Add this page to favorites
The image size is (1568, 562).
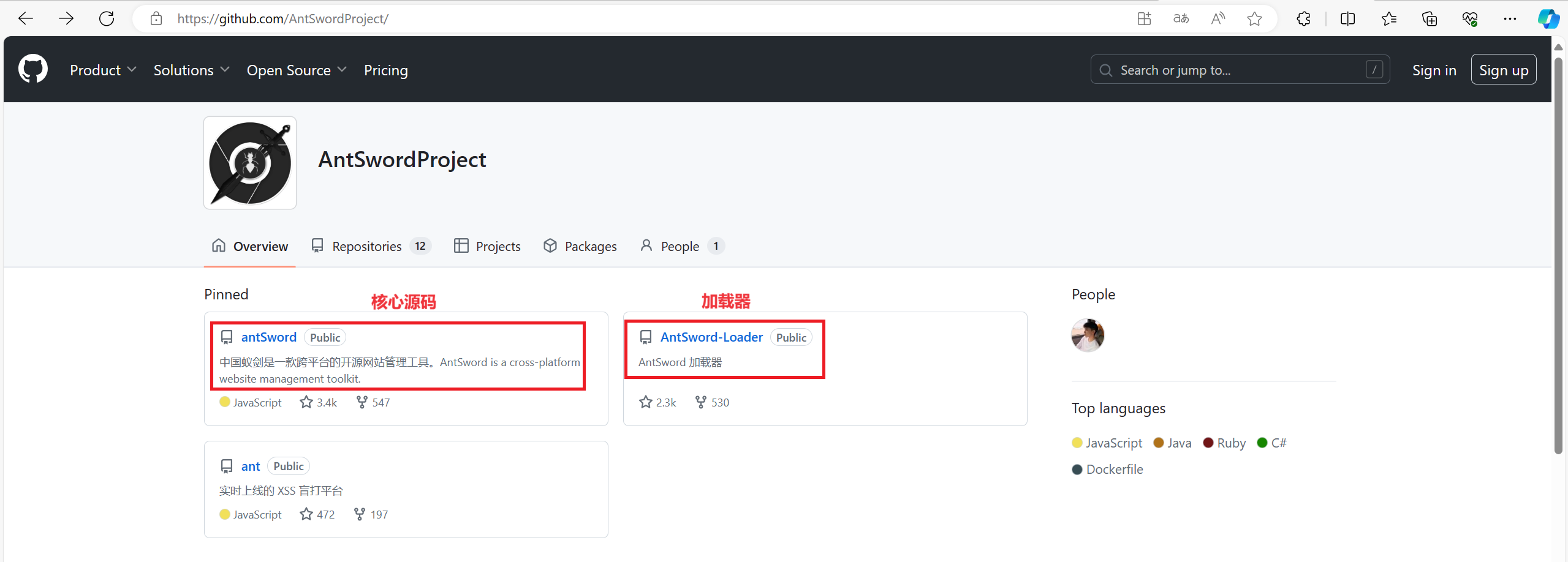tap(1254, 19)
